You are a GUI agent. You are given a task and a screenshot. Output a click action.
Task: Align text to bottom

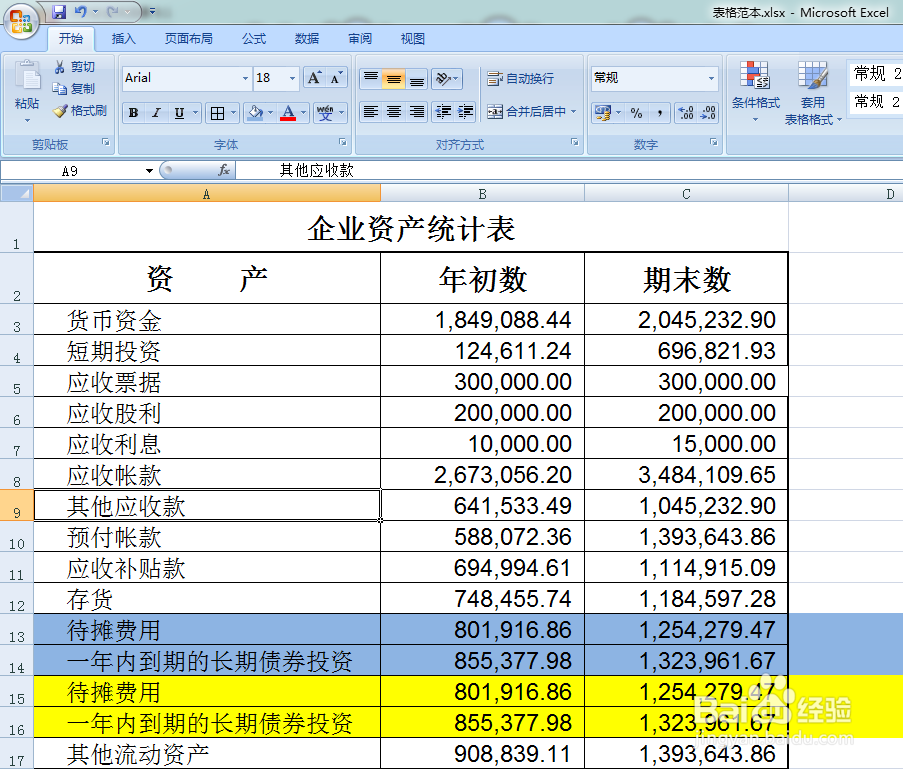(416, 78)
